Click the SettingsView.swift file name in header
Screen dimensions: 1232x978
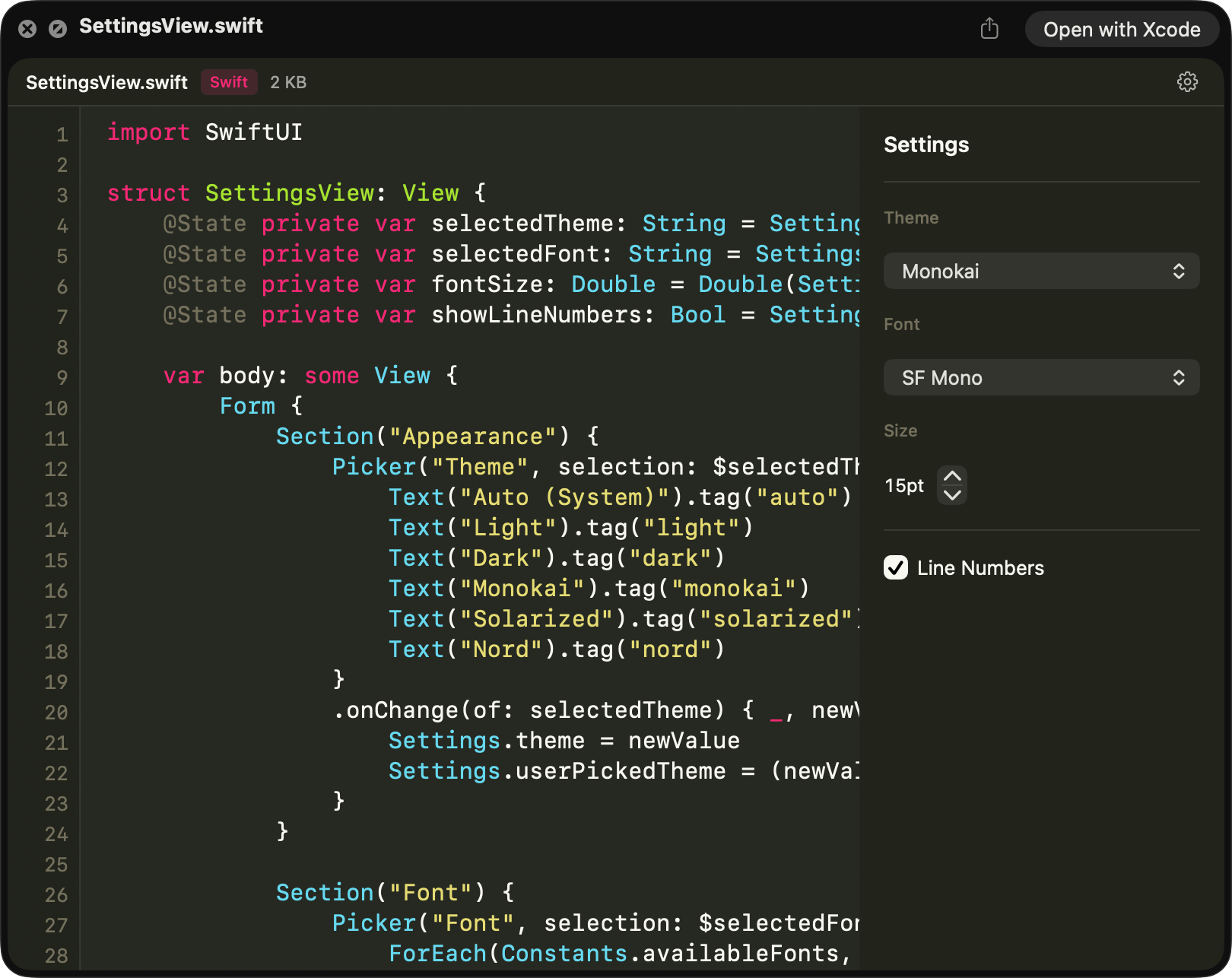pos(106,82)
